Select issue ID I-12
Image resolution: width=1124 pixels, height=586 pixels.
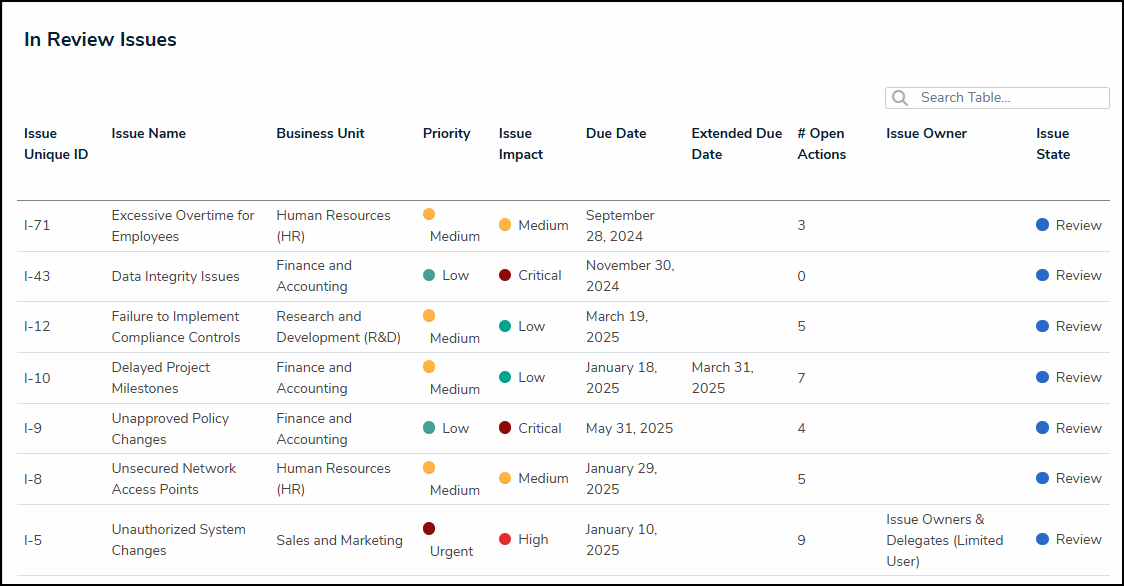[x=37, y=326]
